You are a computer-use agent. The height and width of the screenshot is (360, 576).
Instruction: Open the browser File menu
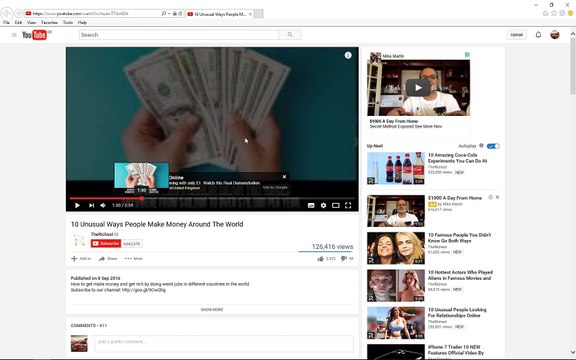point(6,22)
